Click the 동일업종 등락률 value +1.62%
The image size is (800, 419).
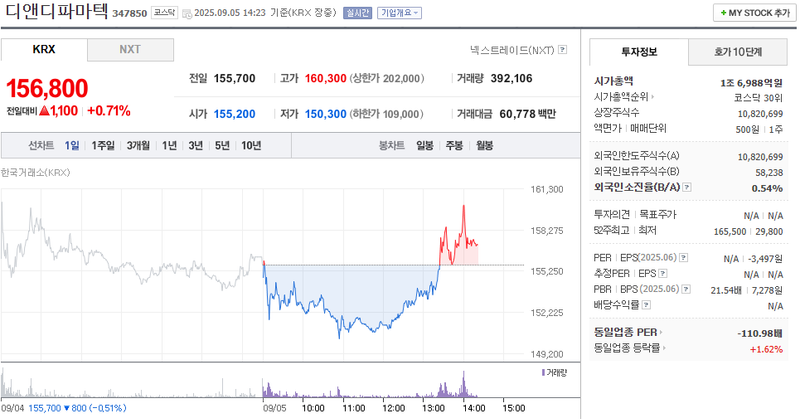[766, 350]
